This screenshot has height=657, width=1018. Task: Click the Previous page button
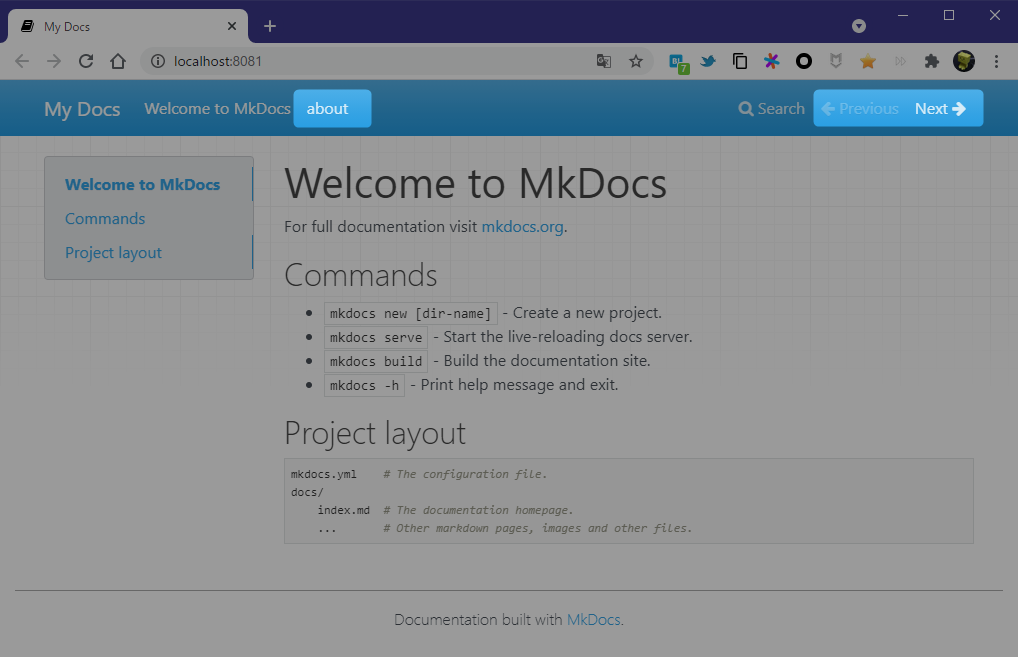pyautogui.click(x=860, y=108)
